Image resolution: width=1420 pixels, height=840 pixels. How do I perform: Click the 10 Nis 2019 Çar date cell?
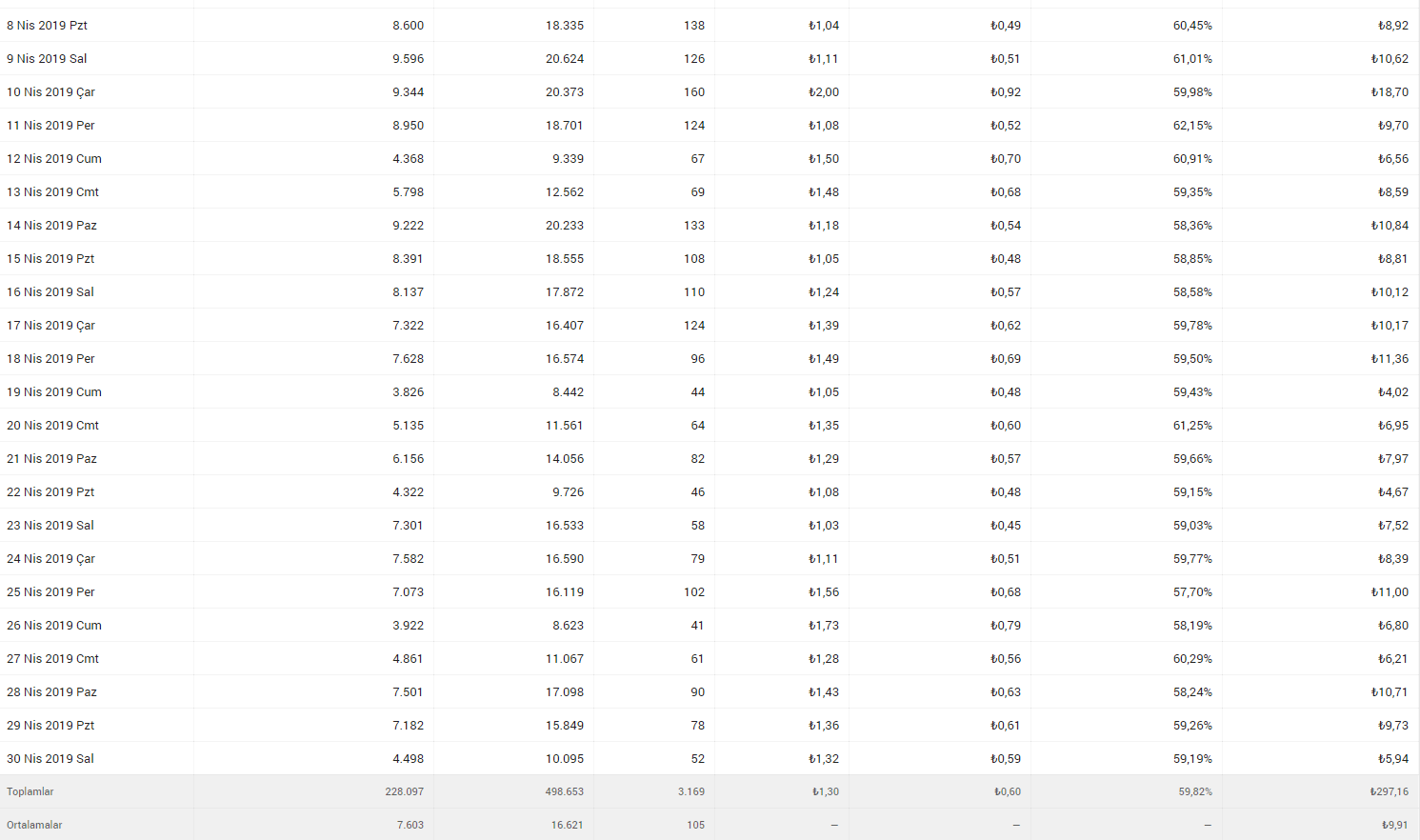(50, 92)
